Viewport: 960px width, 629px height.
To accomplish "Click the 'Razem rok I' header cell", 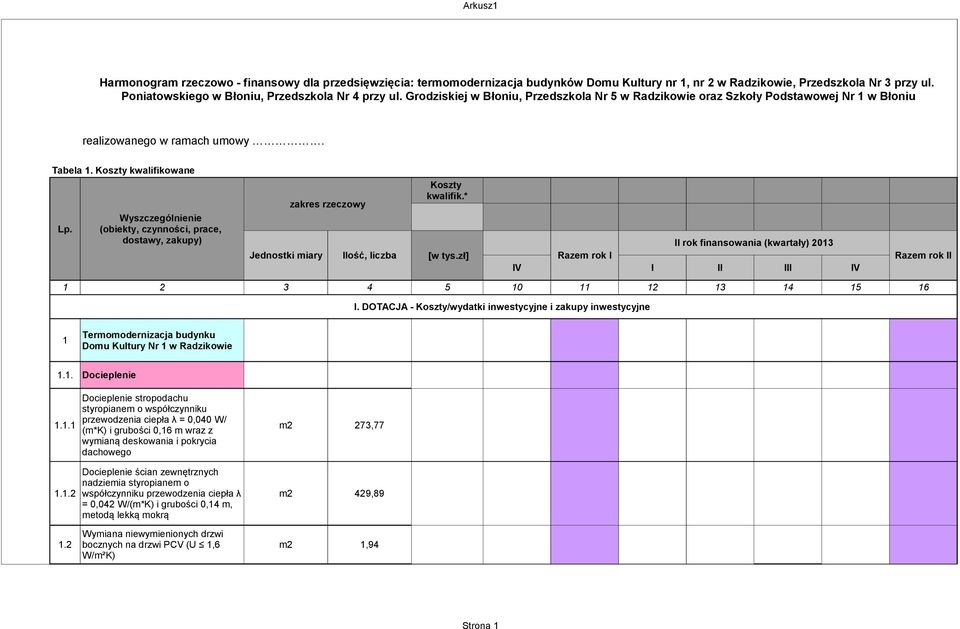I will pyautogui.click(x=585, y=255).
